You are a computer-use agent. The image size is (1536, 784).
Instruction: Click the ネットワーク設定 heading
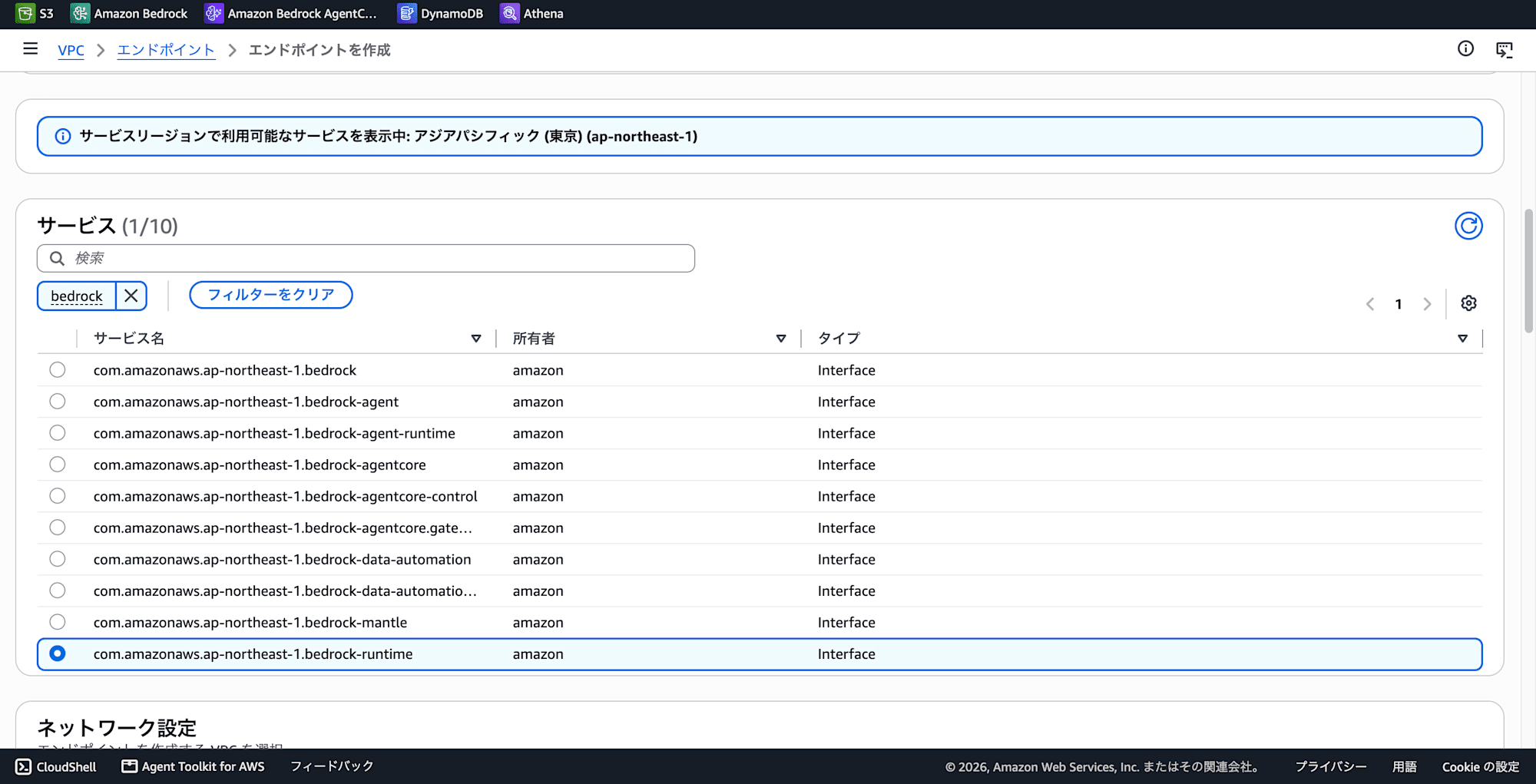[117, 727]
